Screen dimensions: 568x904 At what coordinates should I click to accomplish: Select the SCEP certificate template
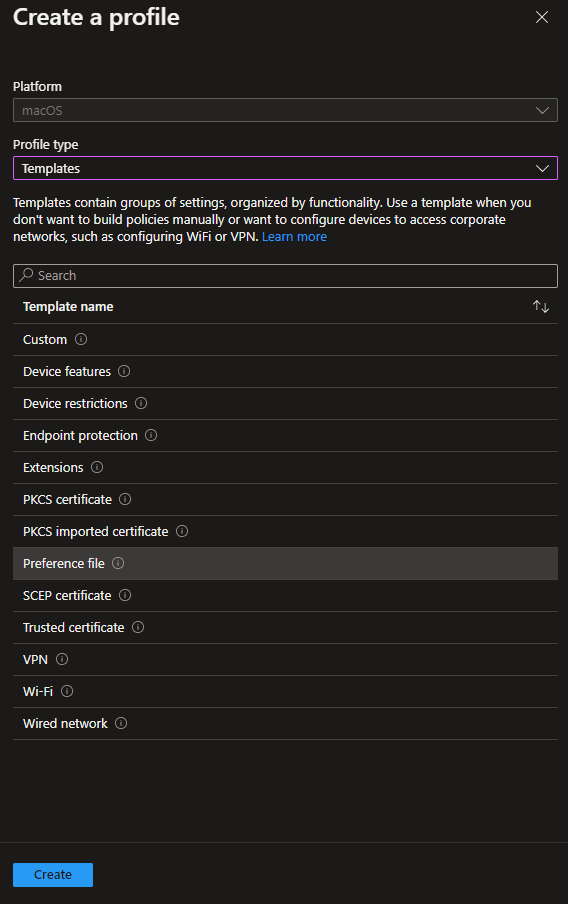(285, 596)
